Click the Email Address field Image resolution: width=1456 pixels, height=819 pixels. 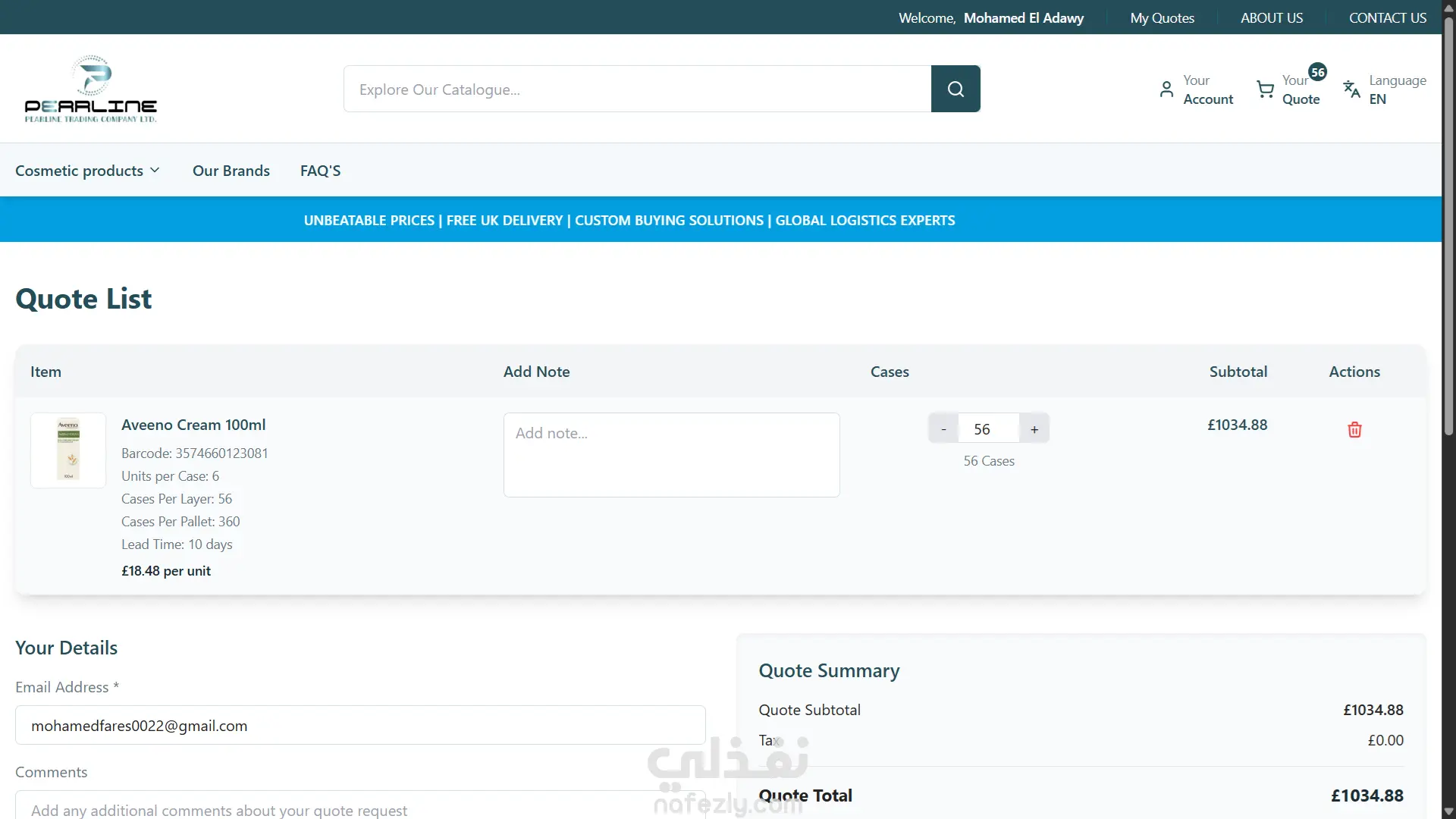point(360,725)
